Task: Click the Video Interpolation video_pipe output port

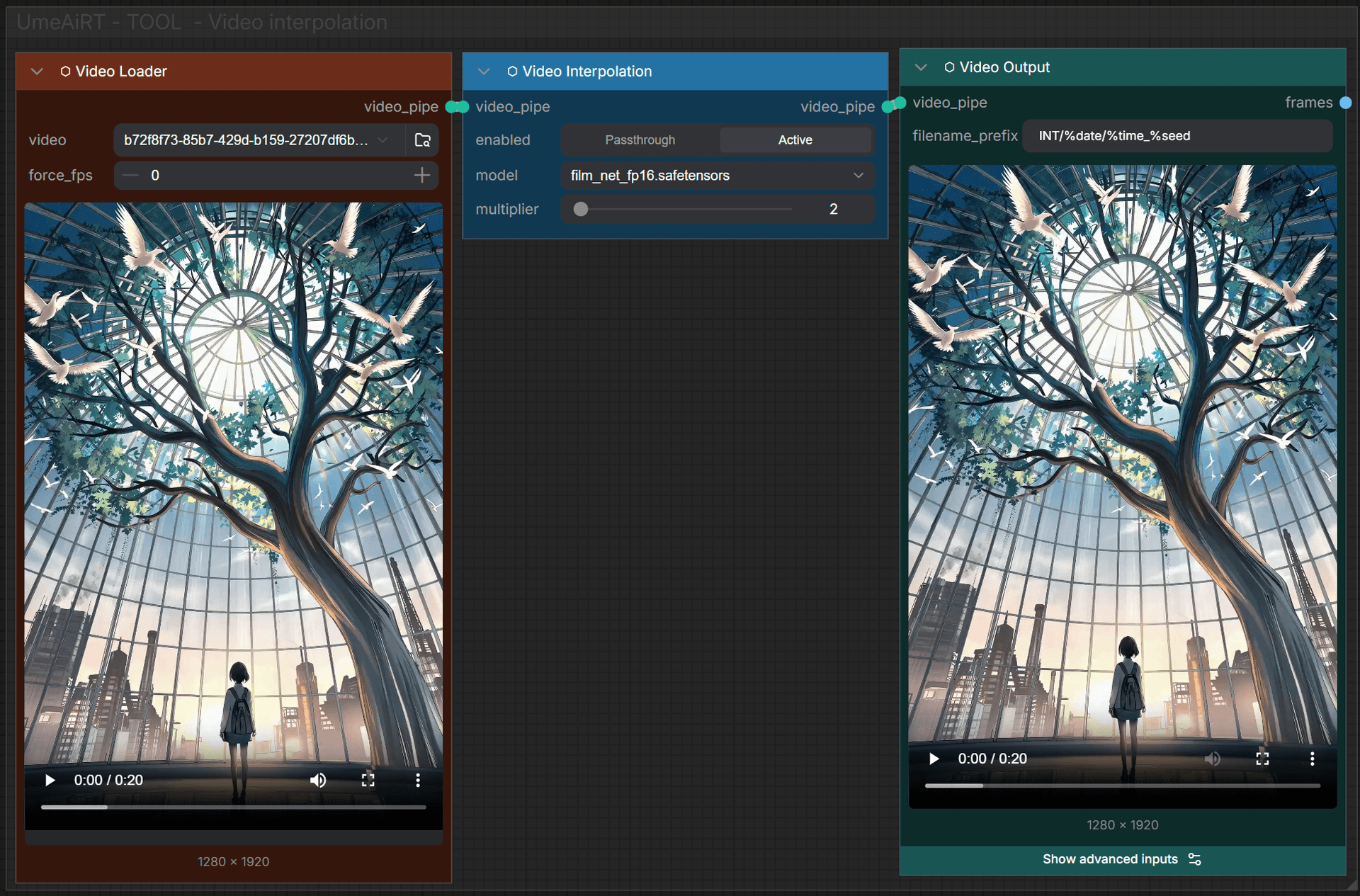Action: pos(888,107)
